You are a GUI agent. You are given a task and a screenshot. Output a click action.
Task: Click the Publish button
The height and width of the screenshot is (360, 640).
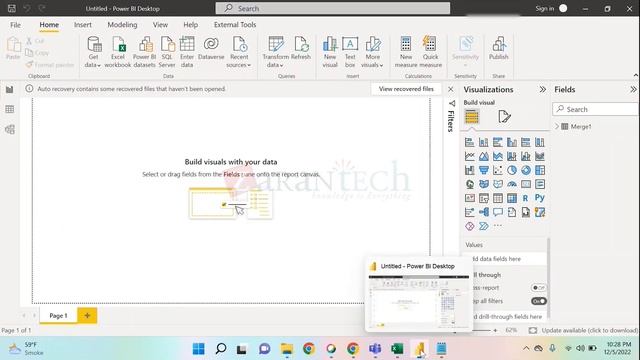(x=499, y=48)
